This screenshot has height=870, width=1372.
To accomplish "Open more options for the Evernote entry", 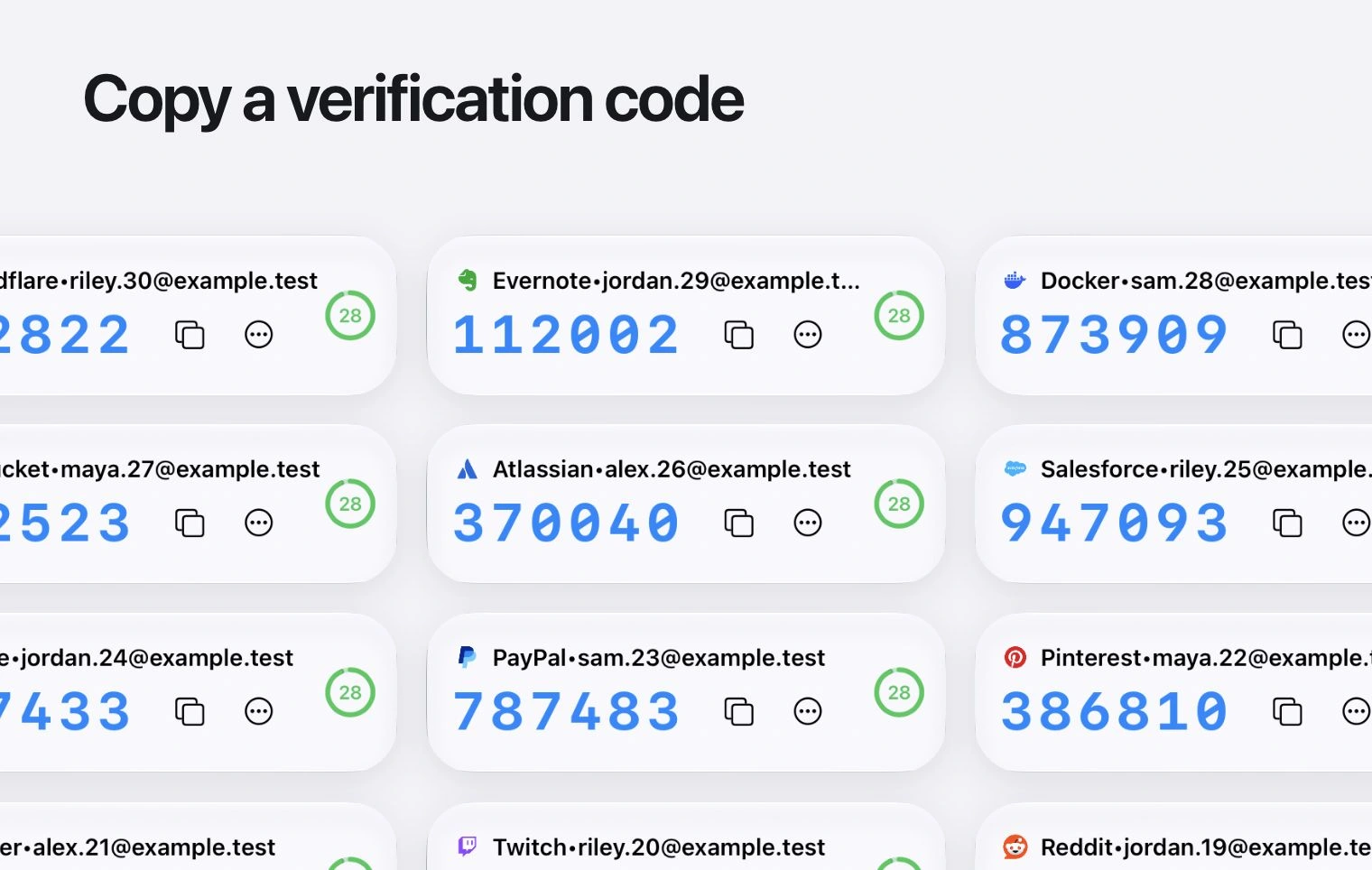I will click(808, 335).
